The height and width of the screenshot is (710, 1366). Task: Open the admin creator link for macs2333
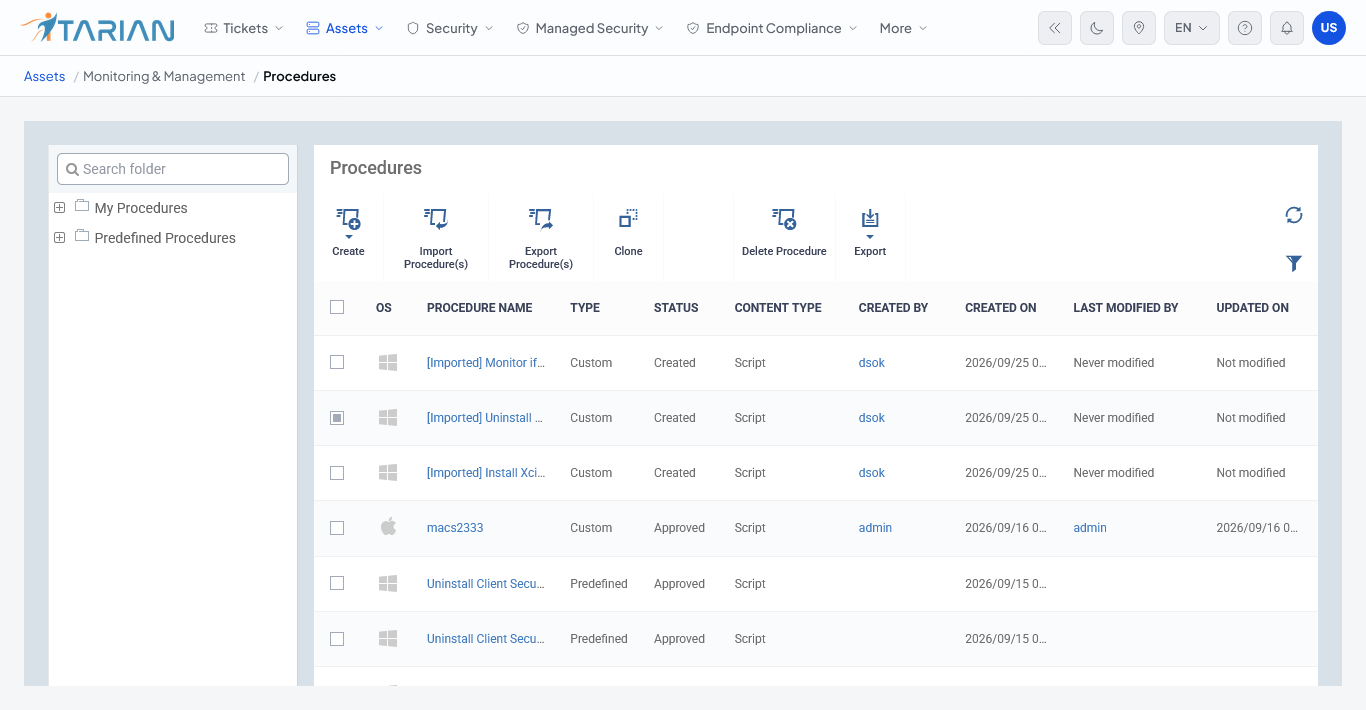875,528
